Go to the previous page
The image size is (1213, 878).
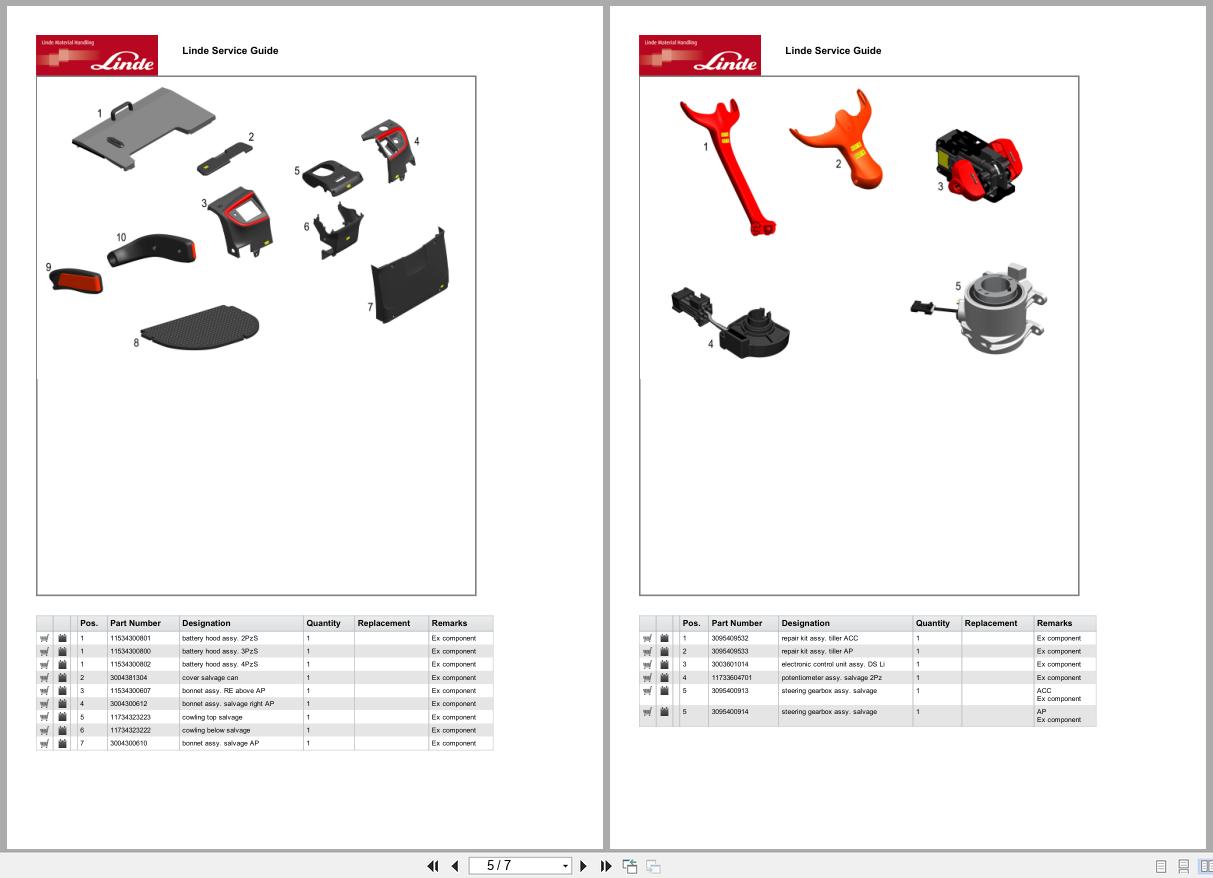[x=455, y=866]
